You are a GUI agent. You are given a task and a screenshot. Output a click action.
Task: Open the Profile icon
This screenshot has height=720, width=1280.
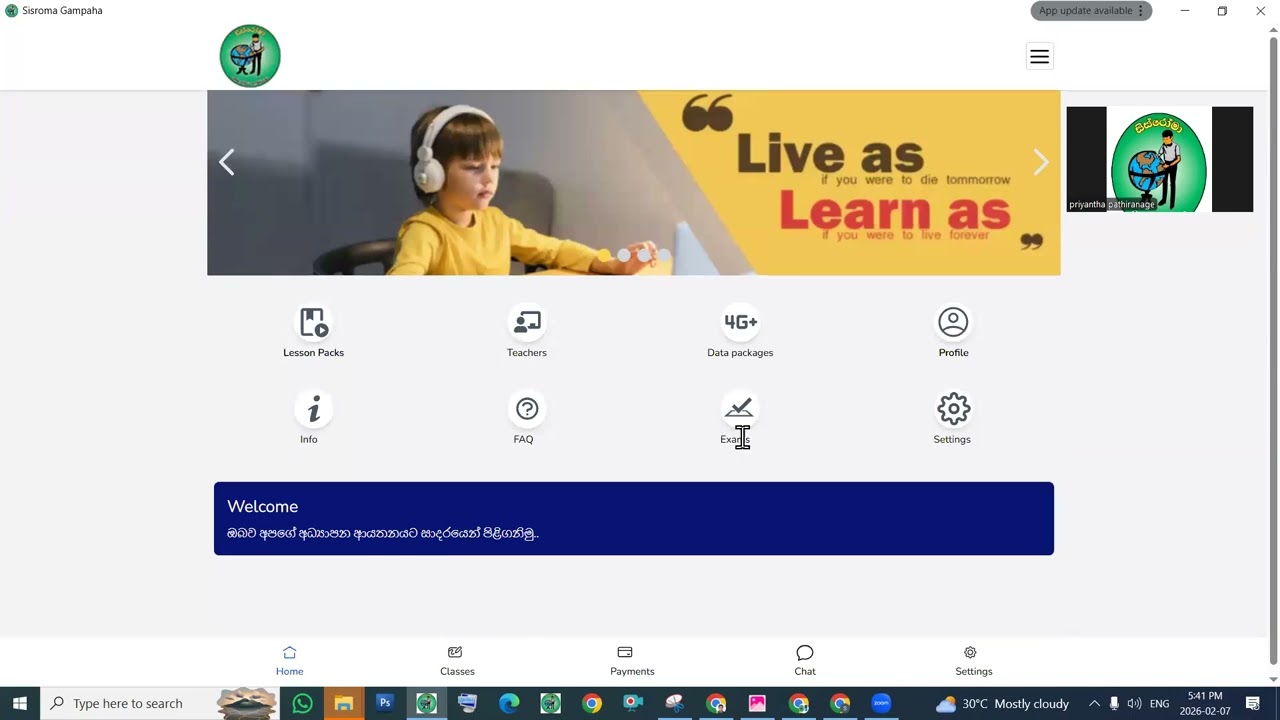tap(953, 322)
